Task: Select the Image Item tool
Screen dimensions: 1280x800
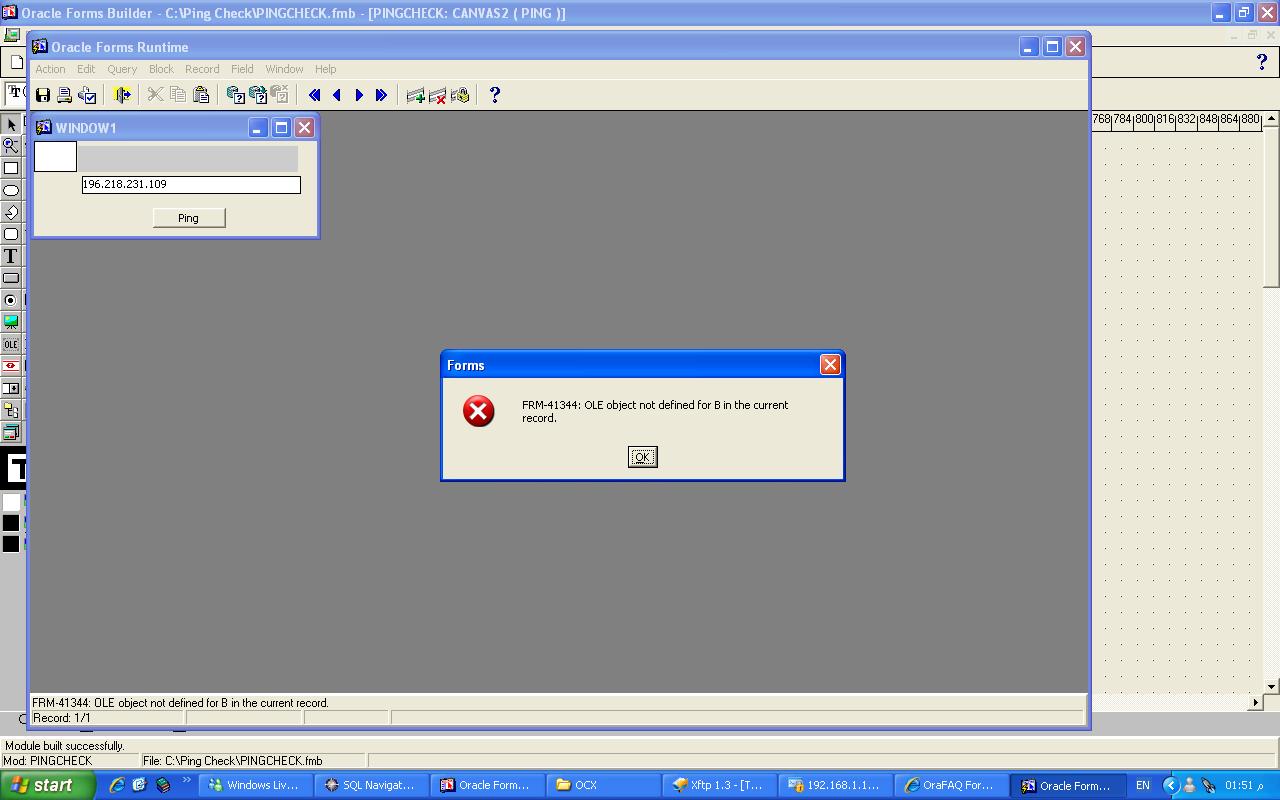Action: pyautogui.click(x=11, y=322)
